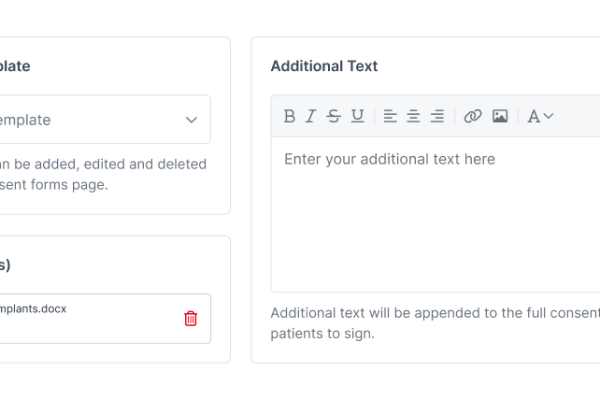This screenshot has width=600, height=400.
Task: Underline text using the U icon
Action: [357, 116]
